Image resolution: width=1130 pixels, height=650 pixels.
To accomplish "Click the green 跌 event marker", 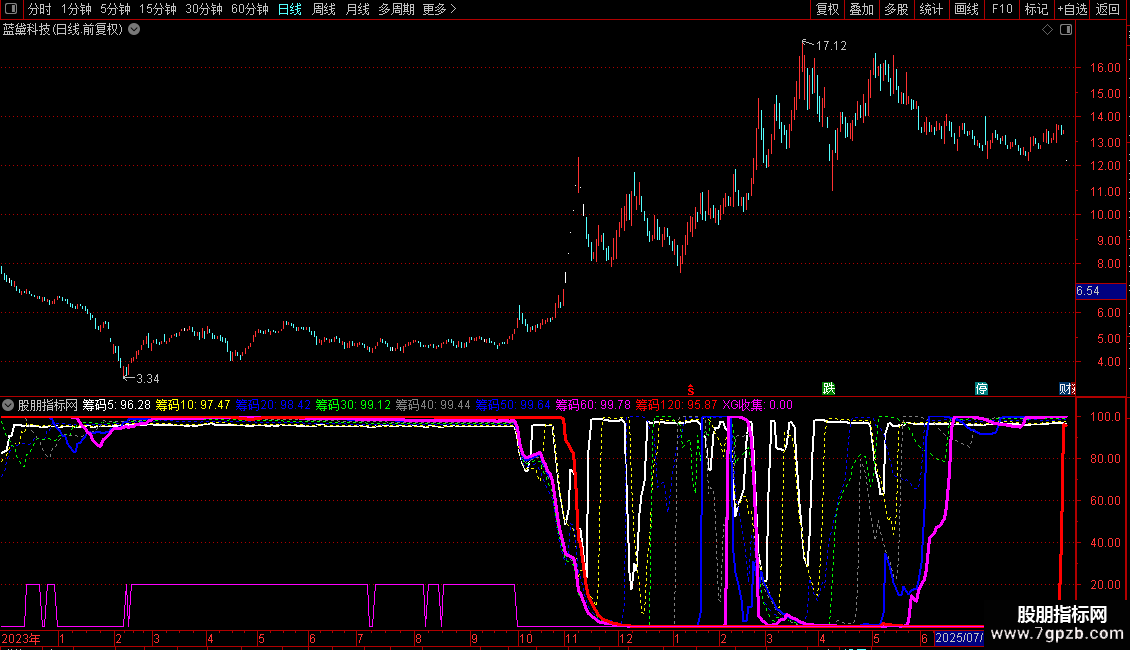I will (829, 389).
